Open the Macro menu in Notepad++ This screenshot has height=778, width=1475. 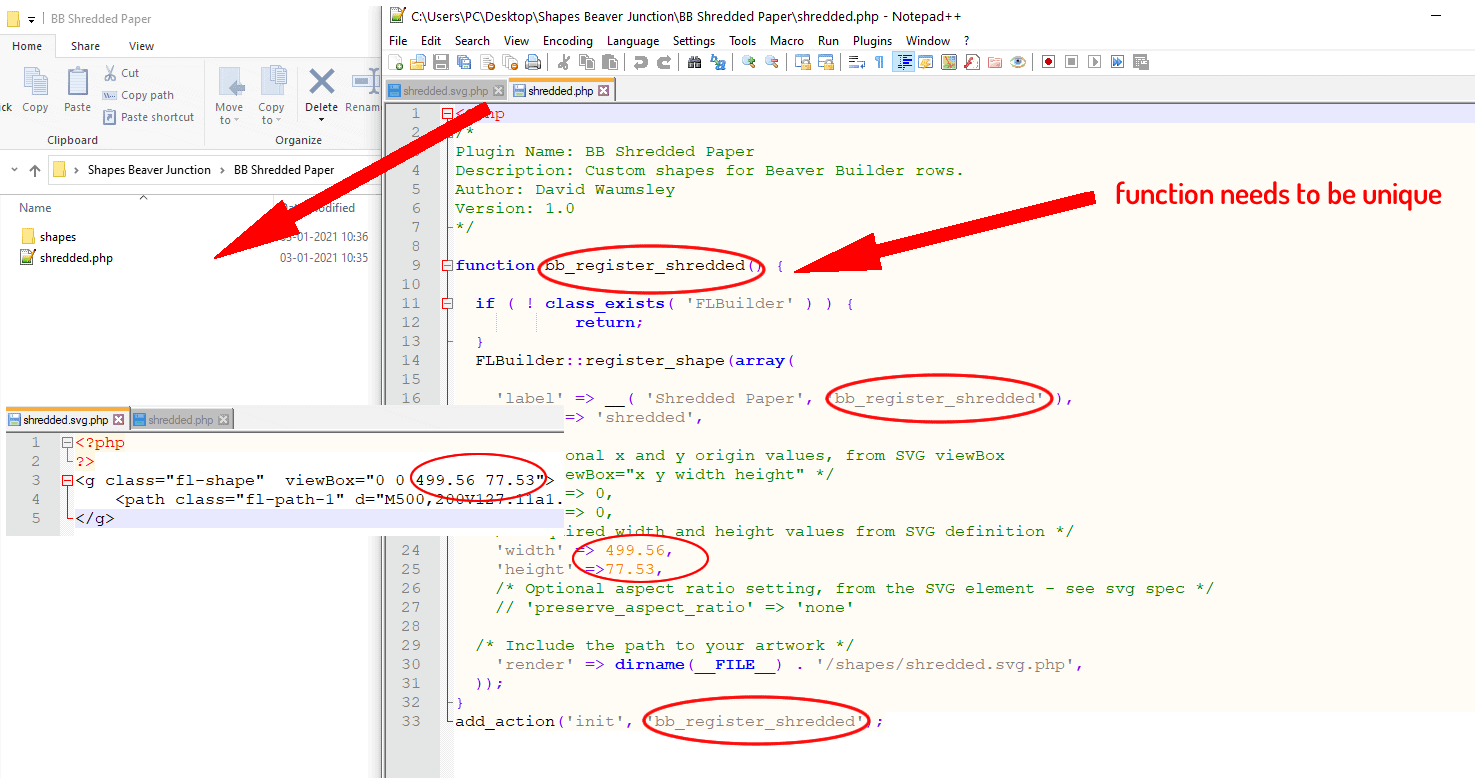coord(787,41)
